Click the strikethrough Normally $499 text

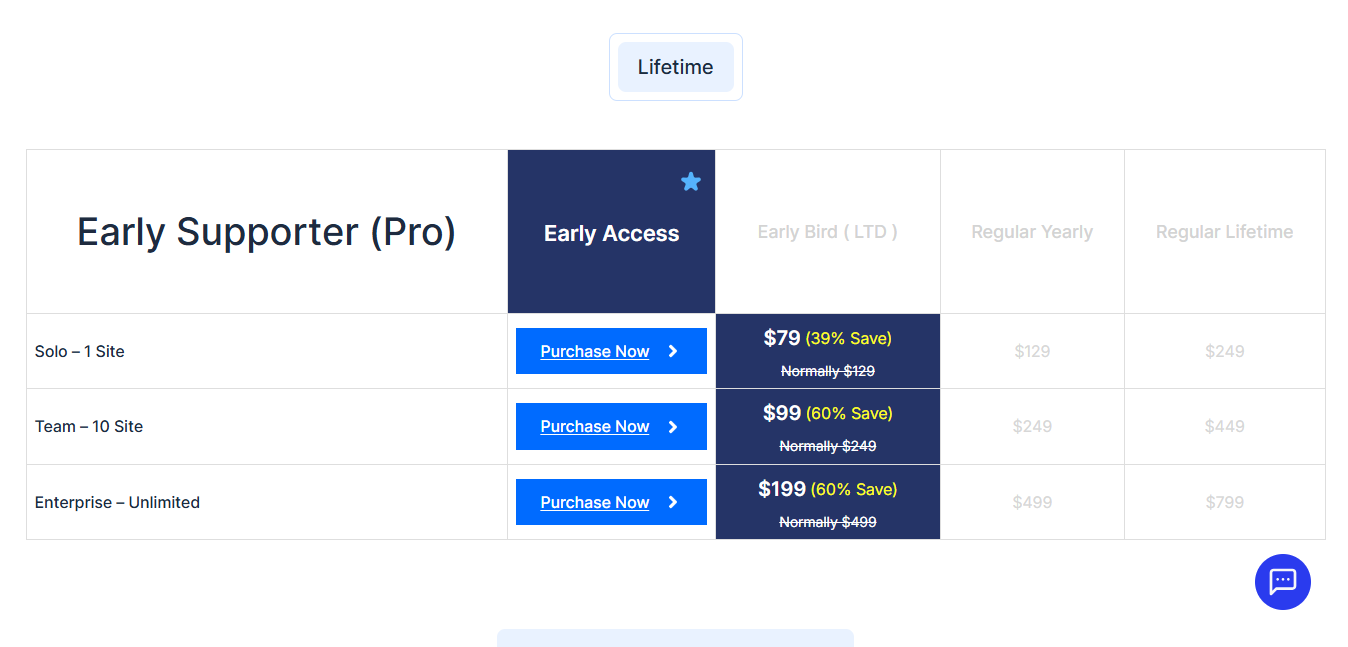[827, 521]
